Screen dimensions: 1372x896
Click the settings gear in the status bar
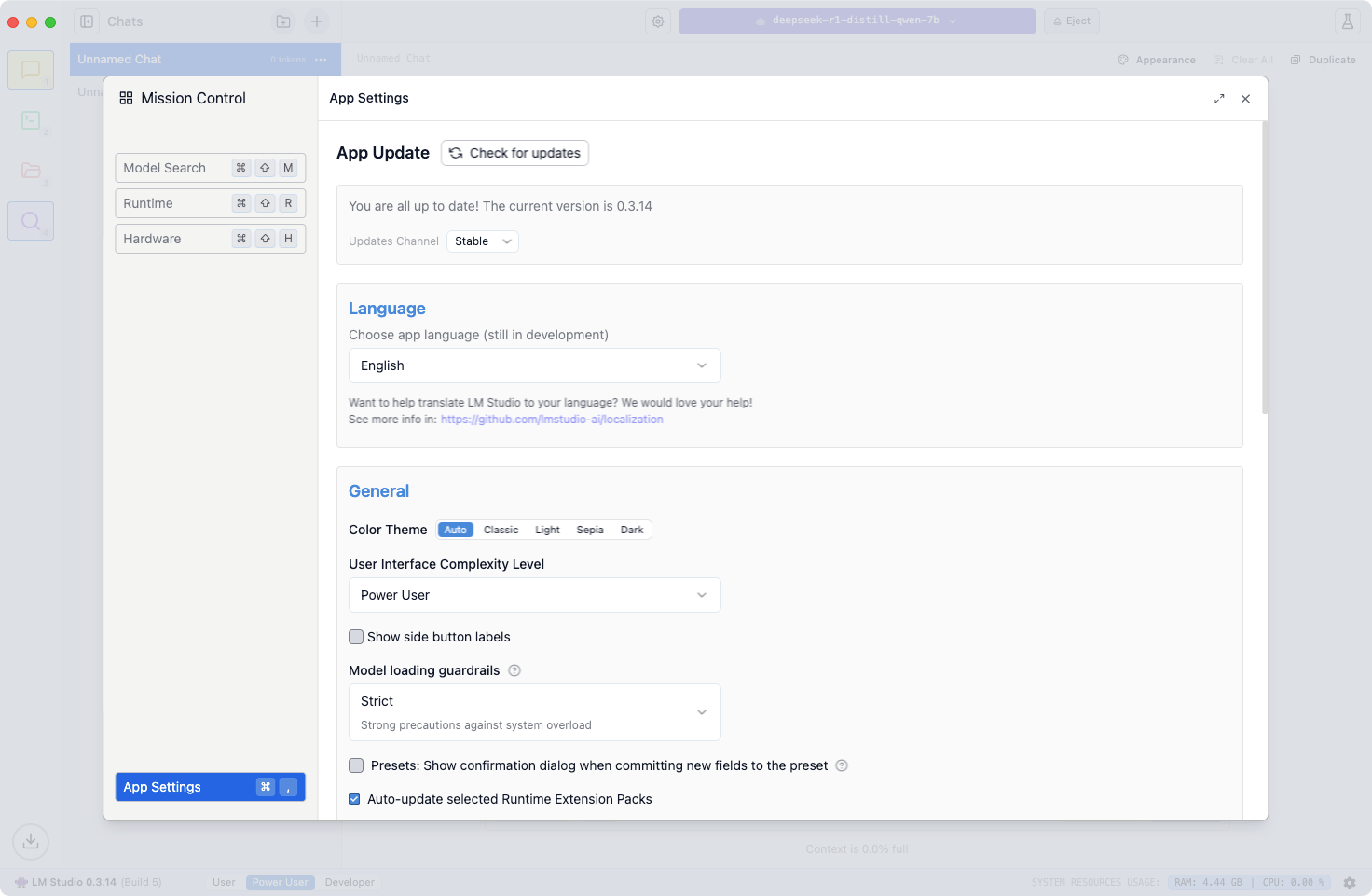click(1349, 882)
